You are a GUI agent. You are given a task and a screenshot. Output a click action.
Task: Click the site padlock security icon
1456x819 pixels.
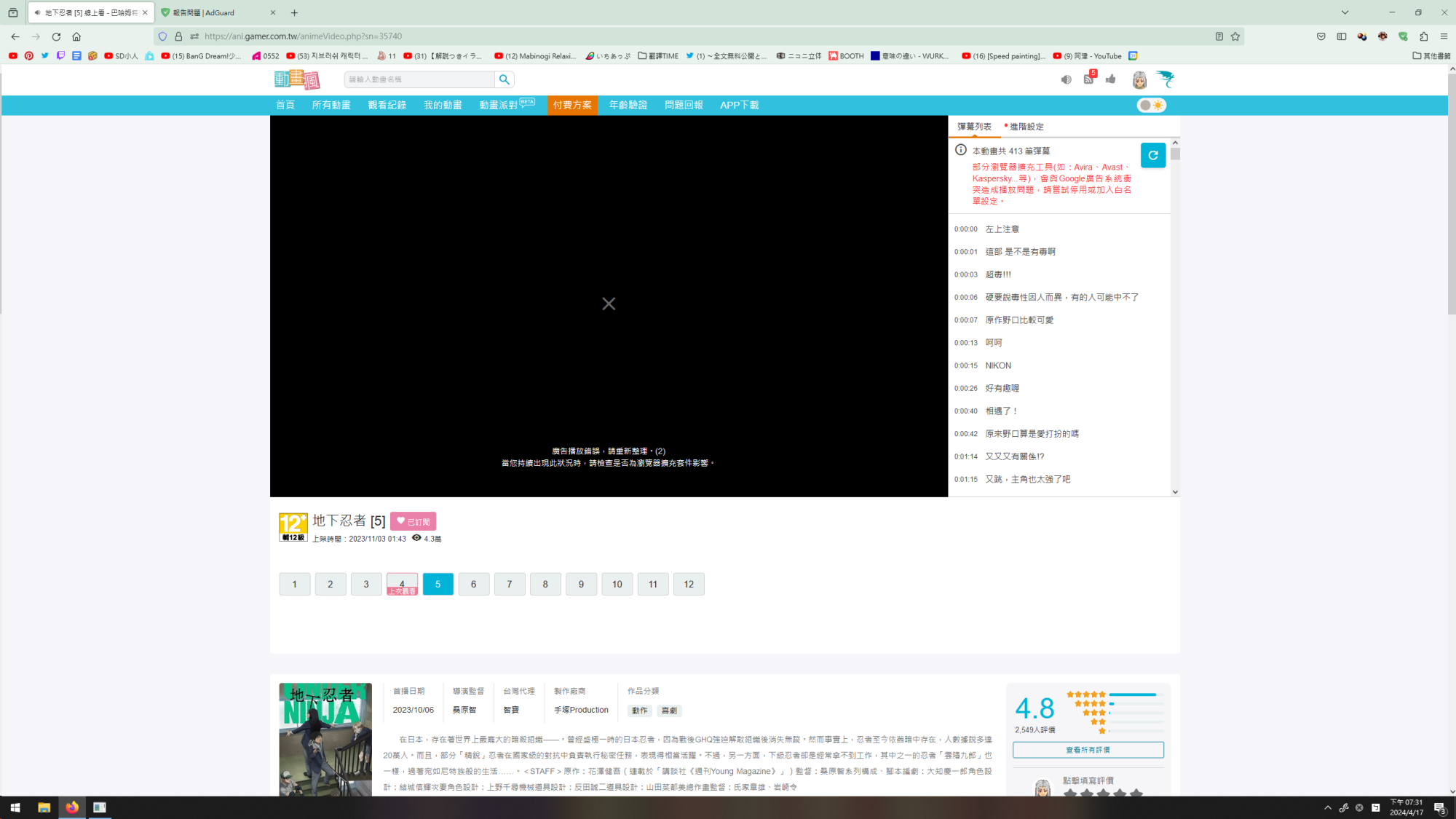coord(178,36)
